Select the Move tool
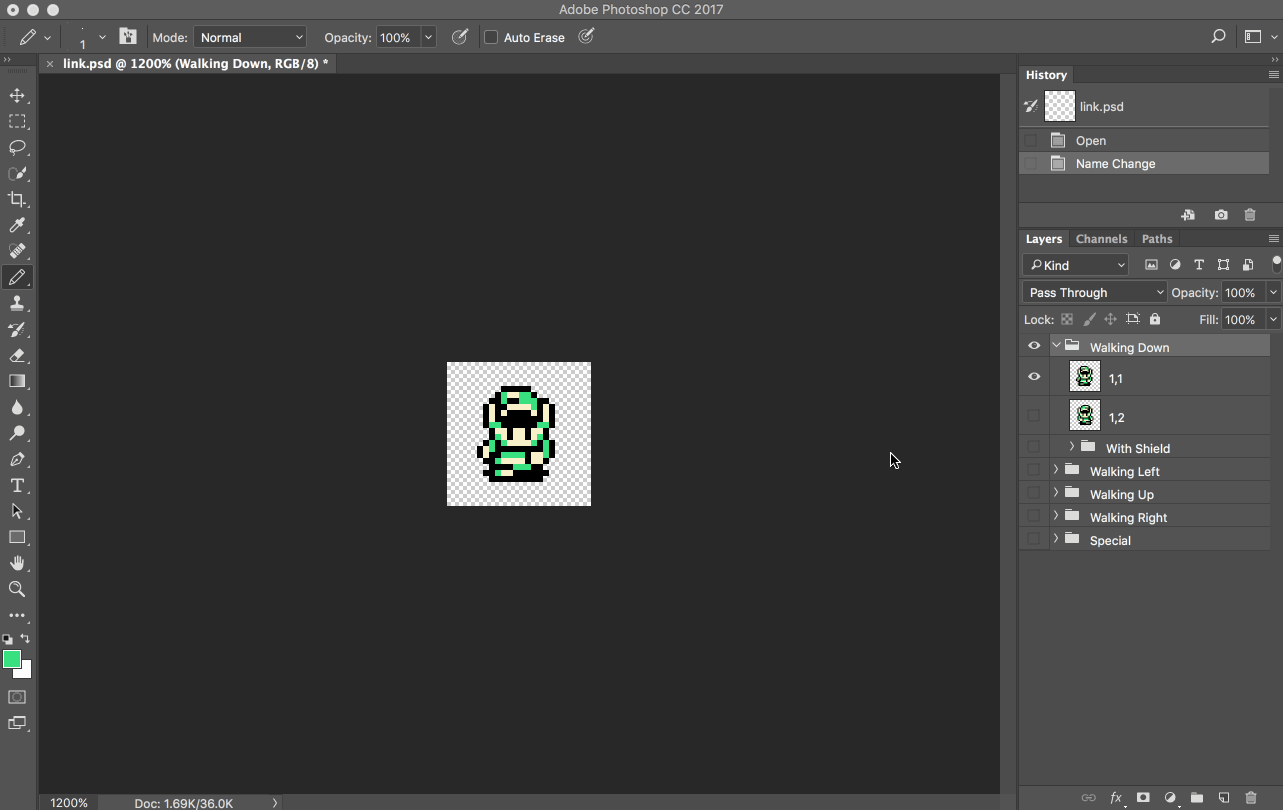This screenshot has width=1283, height=810. (17, 96)
